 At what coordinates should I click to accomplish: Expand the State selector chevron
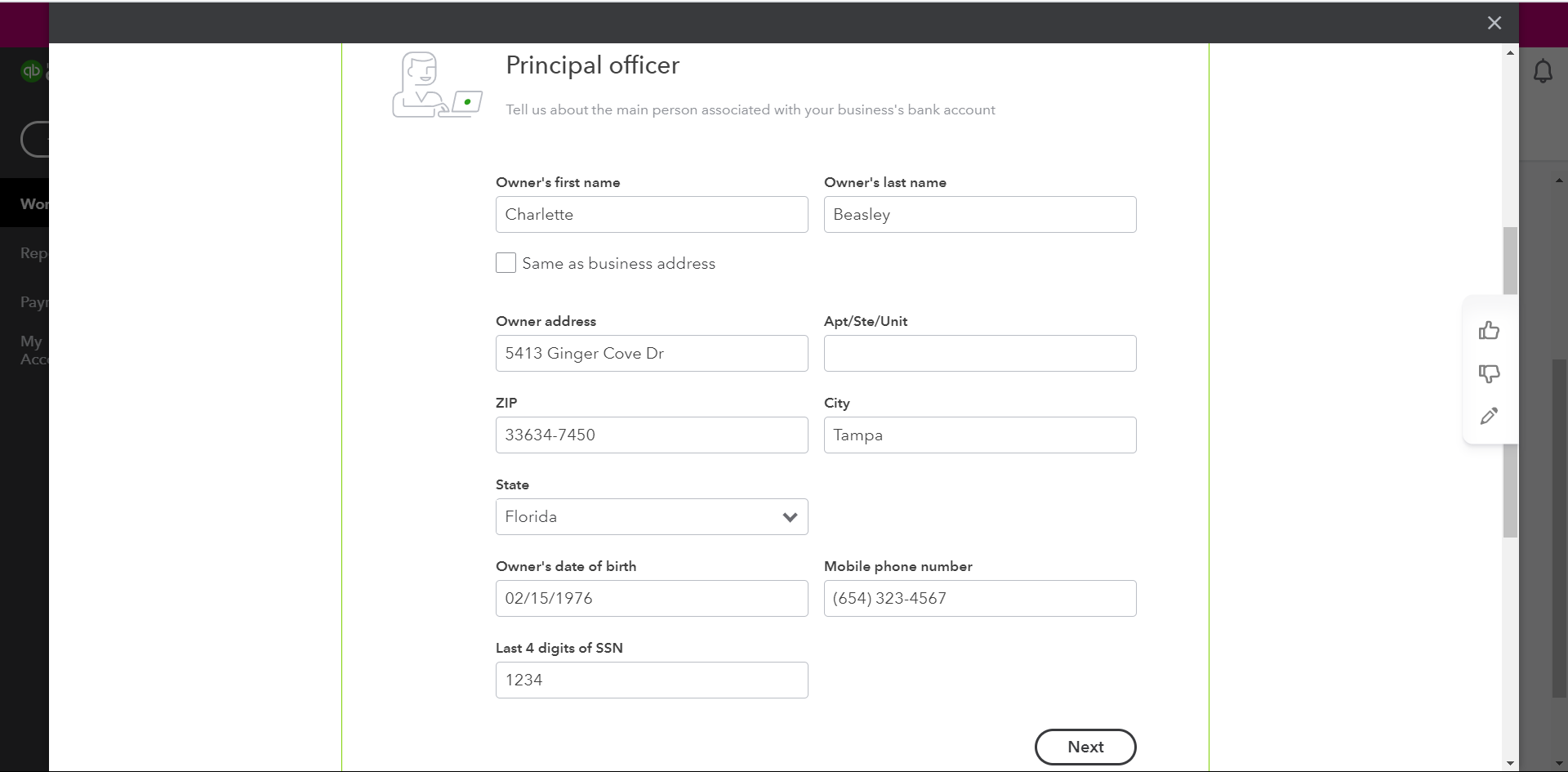[789, 516]
